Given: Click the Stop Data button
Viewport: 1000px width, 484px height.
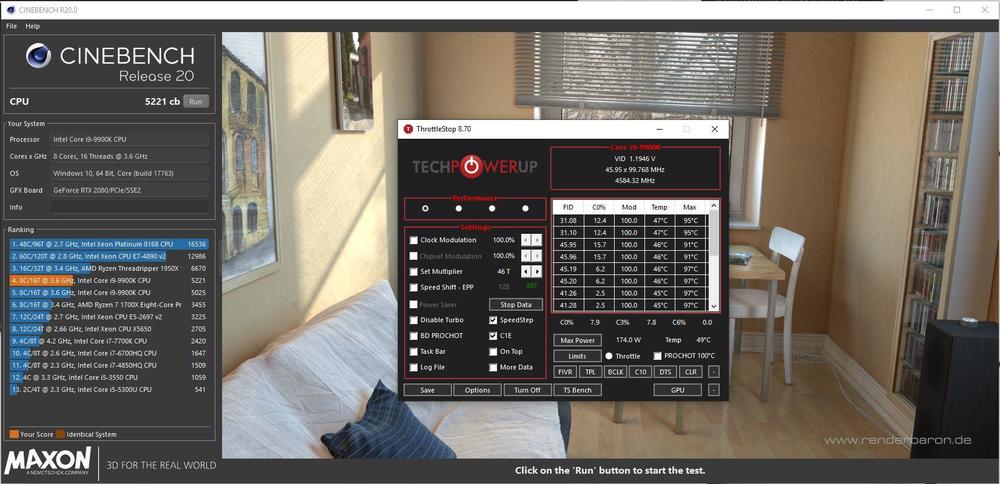Looking at the screenshot, I should [x=516, y=304].
